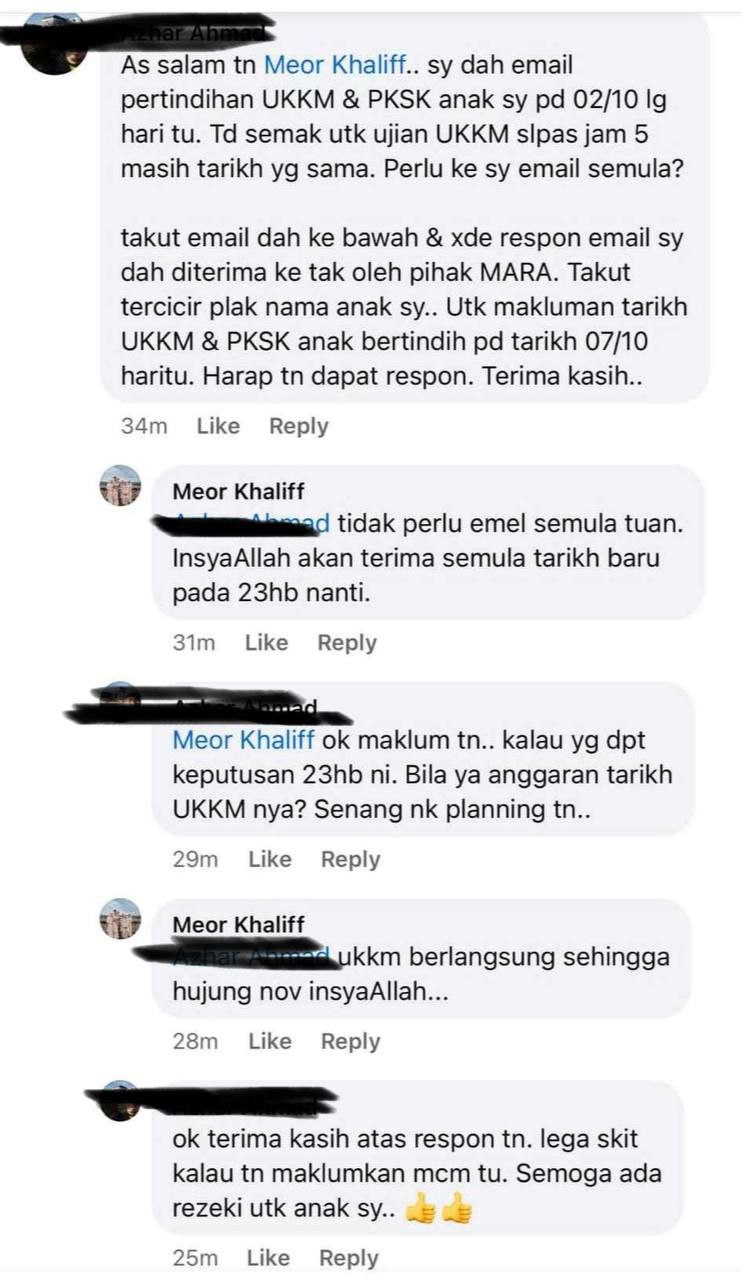Open Meor Khaliff mention in top comment
This screenshot has height=1280, width=741.
(336, 66)
